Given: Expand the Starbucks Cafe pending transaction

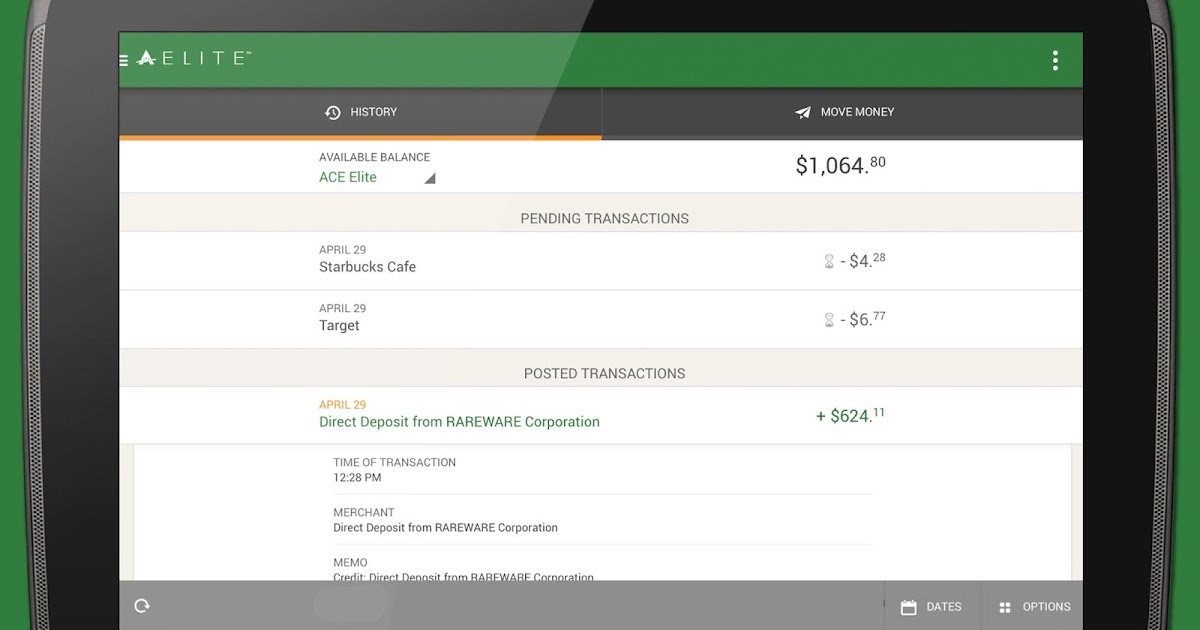Looking at the screenshot, I should tap(367, 267).
